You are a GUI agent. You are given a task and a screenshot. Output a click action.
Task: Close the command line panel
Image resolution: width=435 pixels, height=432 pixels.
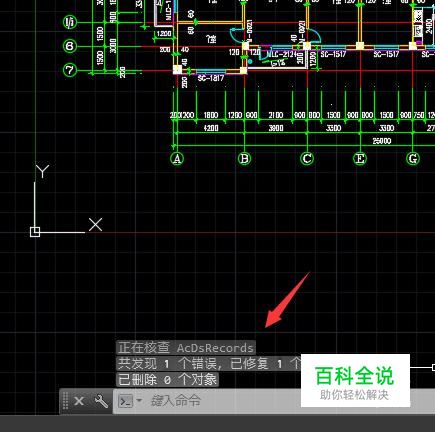[79, 401]
